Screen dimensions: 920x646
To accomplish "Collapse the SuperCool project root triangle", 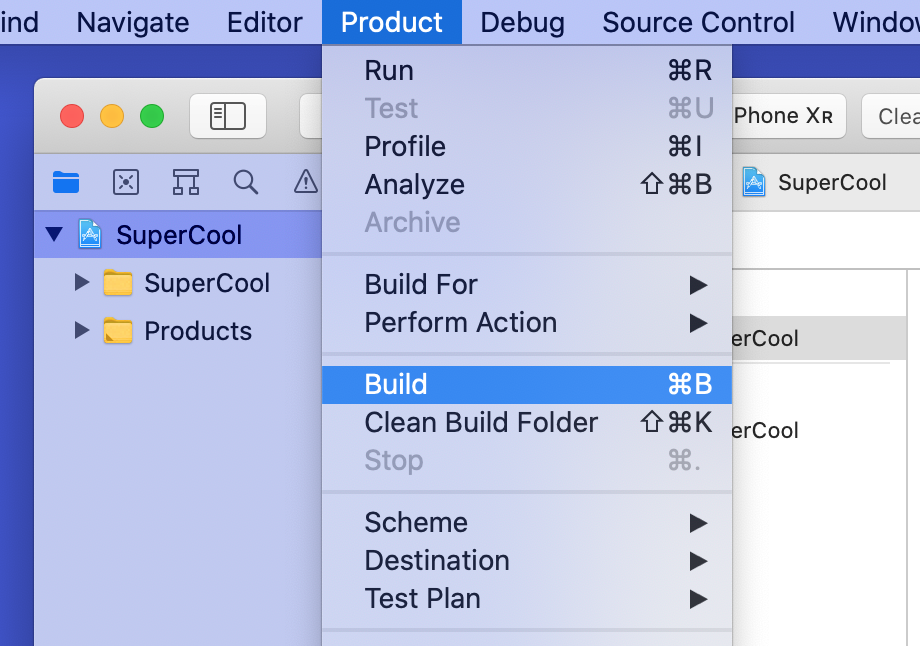I will 54,235.
